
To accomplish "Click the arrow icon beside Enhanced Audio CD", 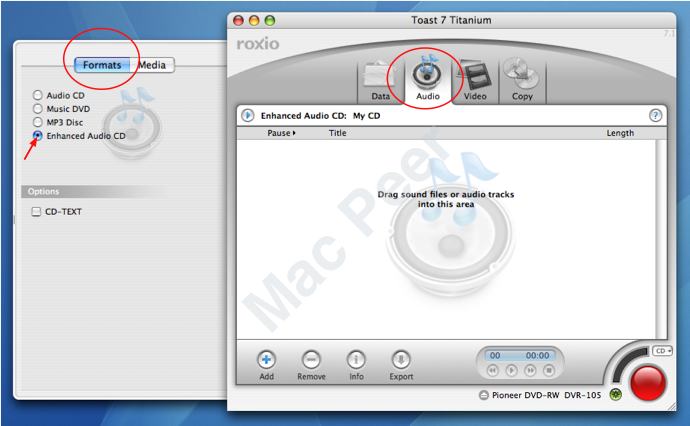I will (x=248, y=116).
